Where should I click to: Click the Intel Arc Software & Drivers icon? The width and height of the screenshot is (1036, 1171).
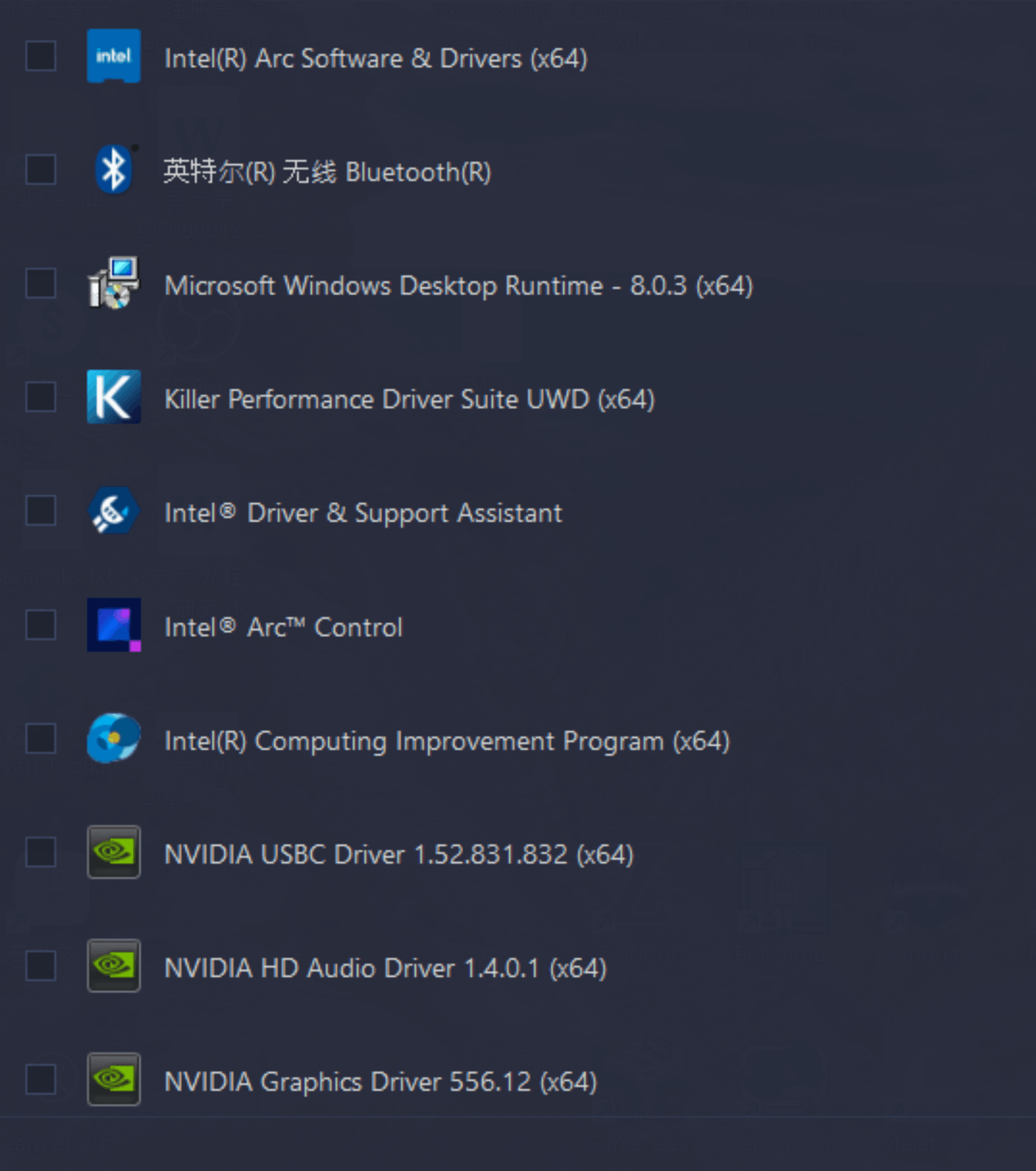114,56
